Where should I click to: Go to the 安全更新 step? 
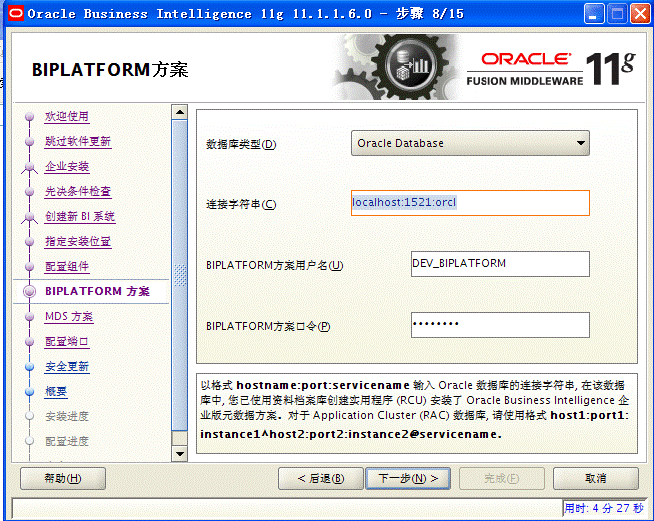(67, 367)
